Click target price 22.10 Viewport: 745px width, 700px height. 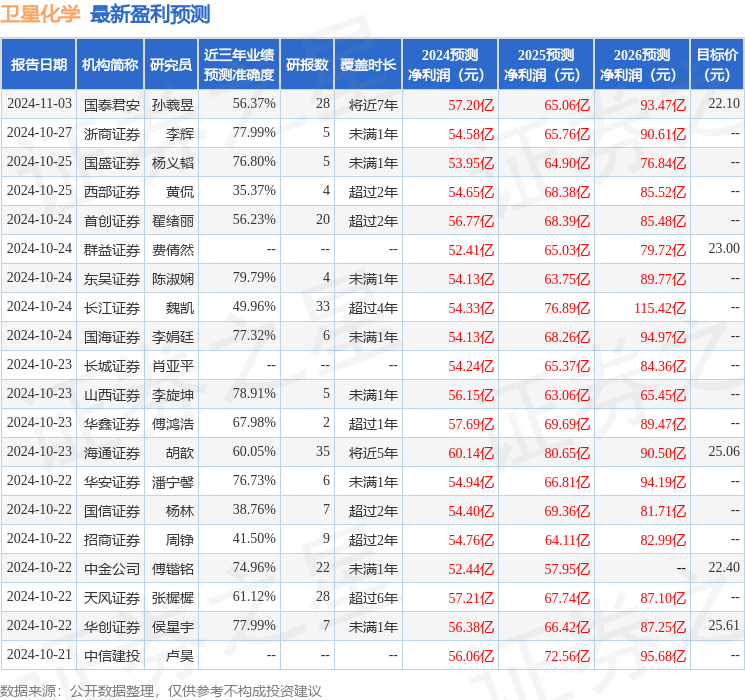724,103
